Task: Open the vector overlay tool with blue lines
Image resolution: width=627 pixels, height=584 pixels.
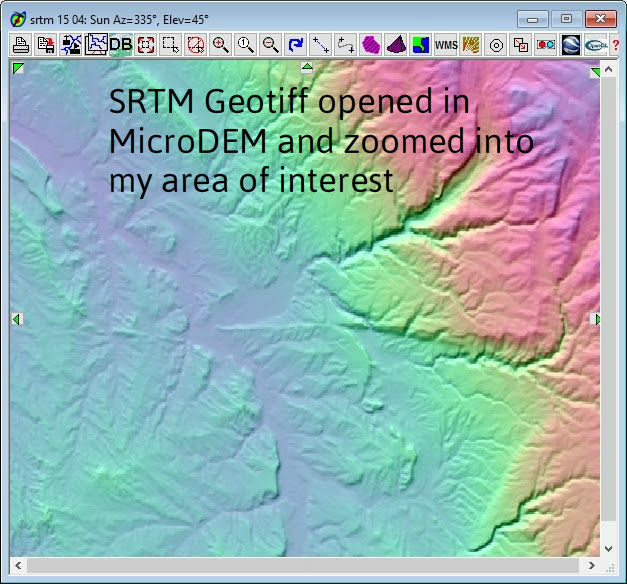Action: click(x=71, y=45)
